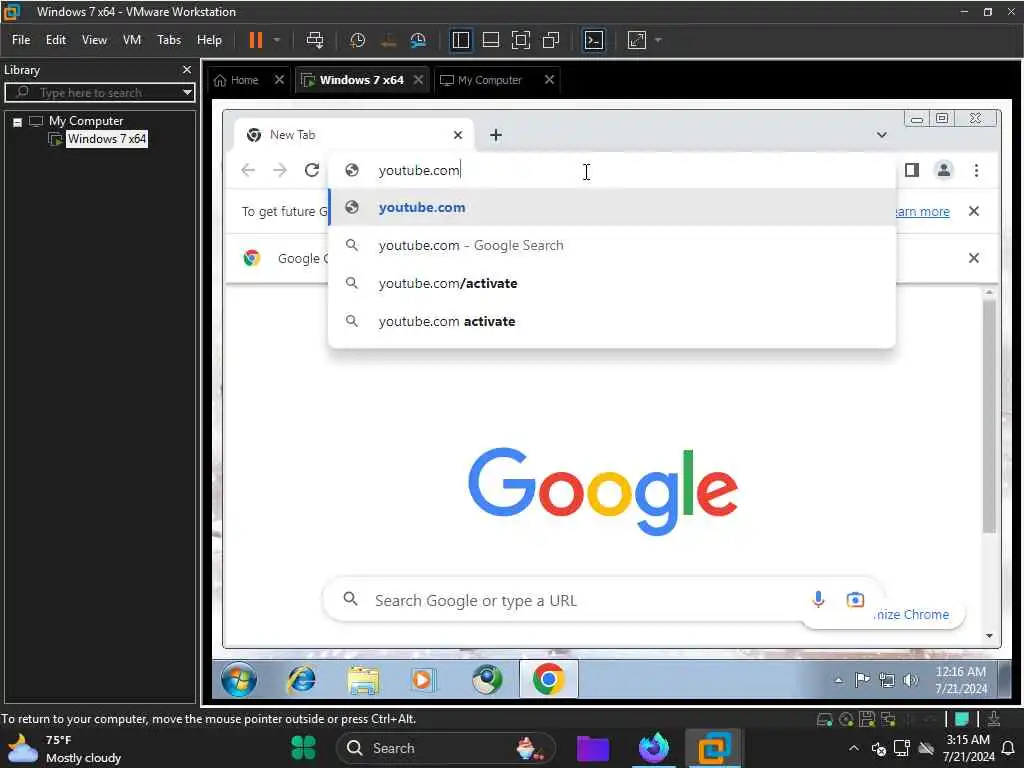This screenshot has width=1024, height=768.
Task: Open Windows Explorer from the Windows 7 taskbar
Action: 363,680
